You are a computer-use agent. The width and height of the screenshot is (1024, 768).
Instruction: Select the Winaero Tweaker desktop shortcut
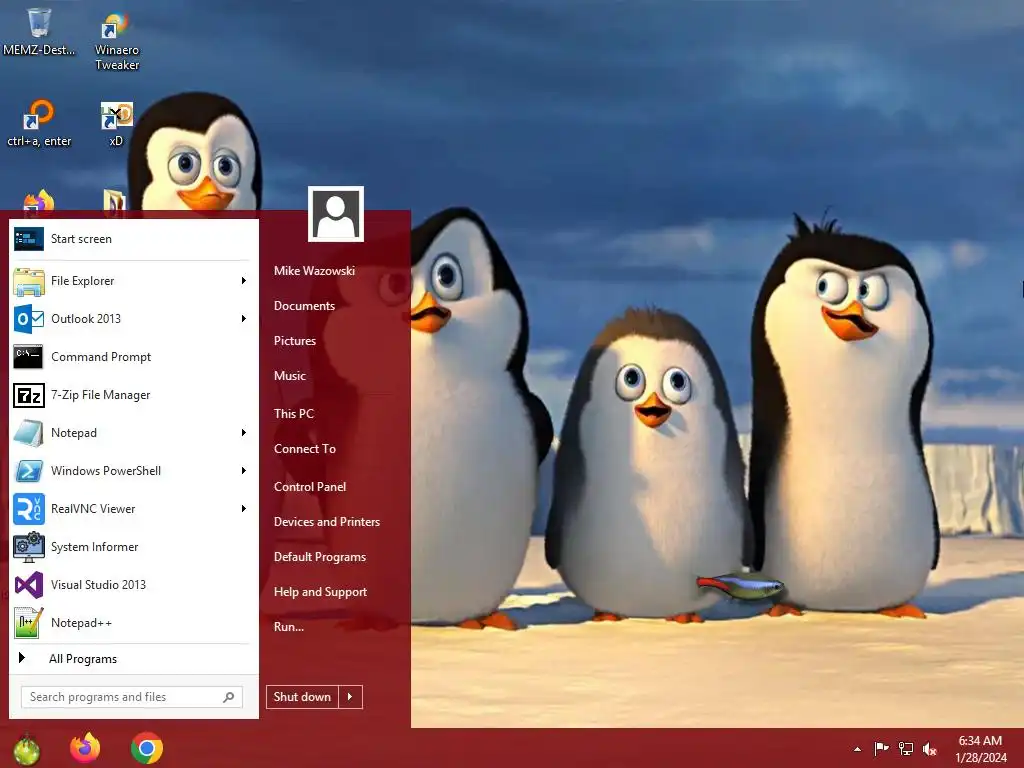[x=117, y=41]
